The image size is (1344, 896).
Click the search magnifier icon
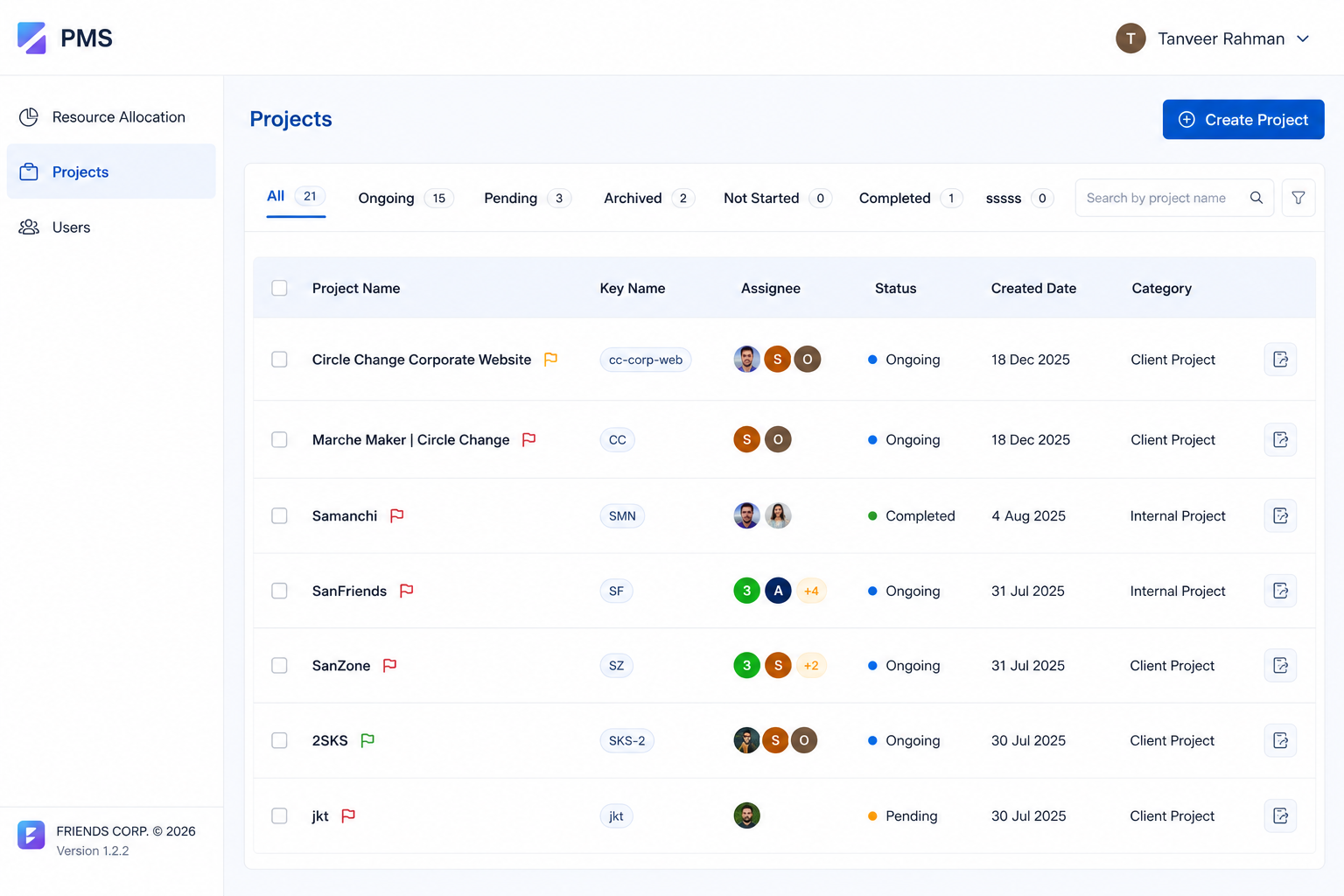(1256, 198)
